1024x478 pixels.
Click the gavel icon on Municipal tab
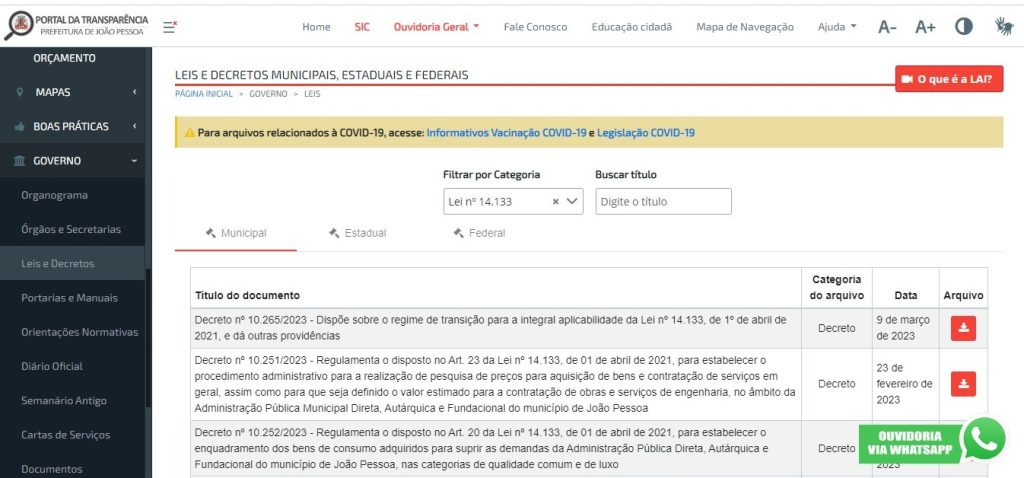click(x=210, y=233)
